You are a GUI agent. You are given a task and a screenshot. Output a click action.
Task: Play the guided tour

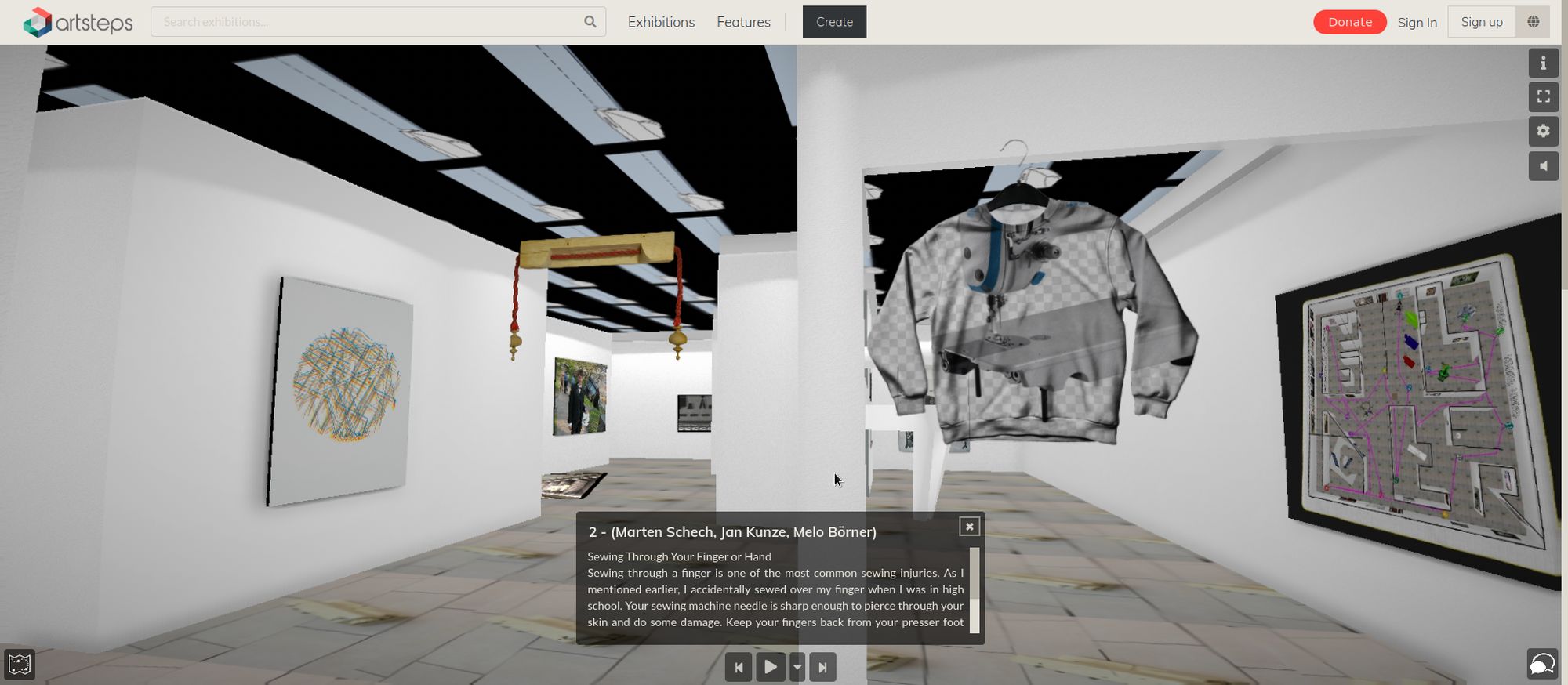[770, 667]
